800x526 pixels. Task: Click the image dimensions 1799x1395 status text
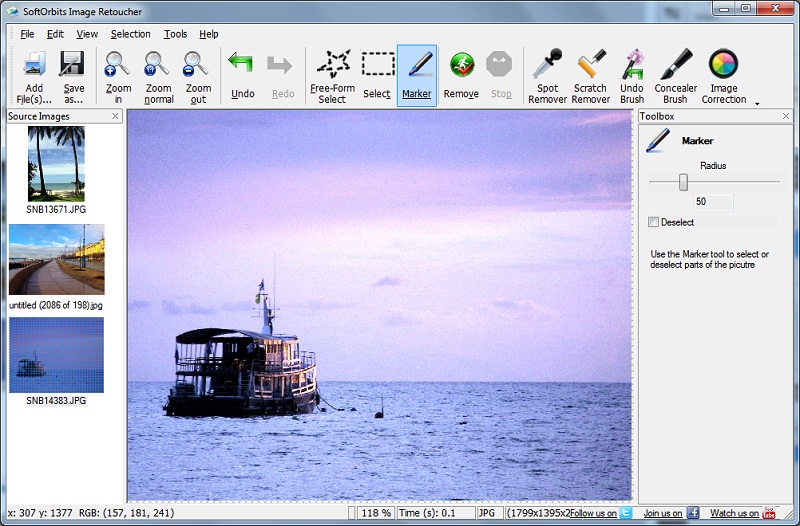pos(538,513)
